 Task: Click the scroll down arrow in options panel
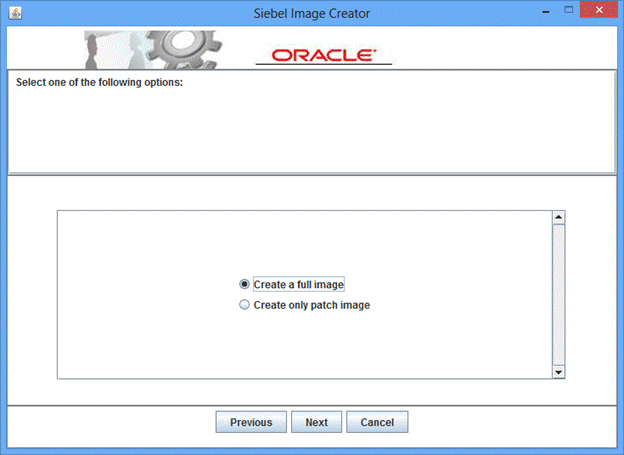coord(559,372)
